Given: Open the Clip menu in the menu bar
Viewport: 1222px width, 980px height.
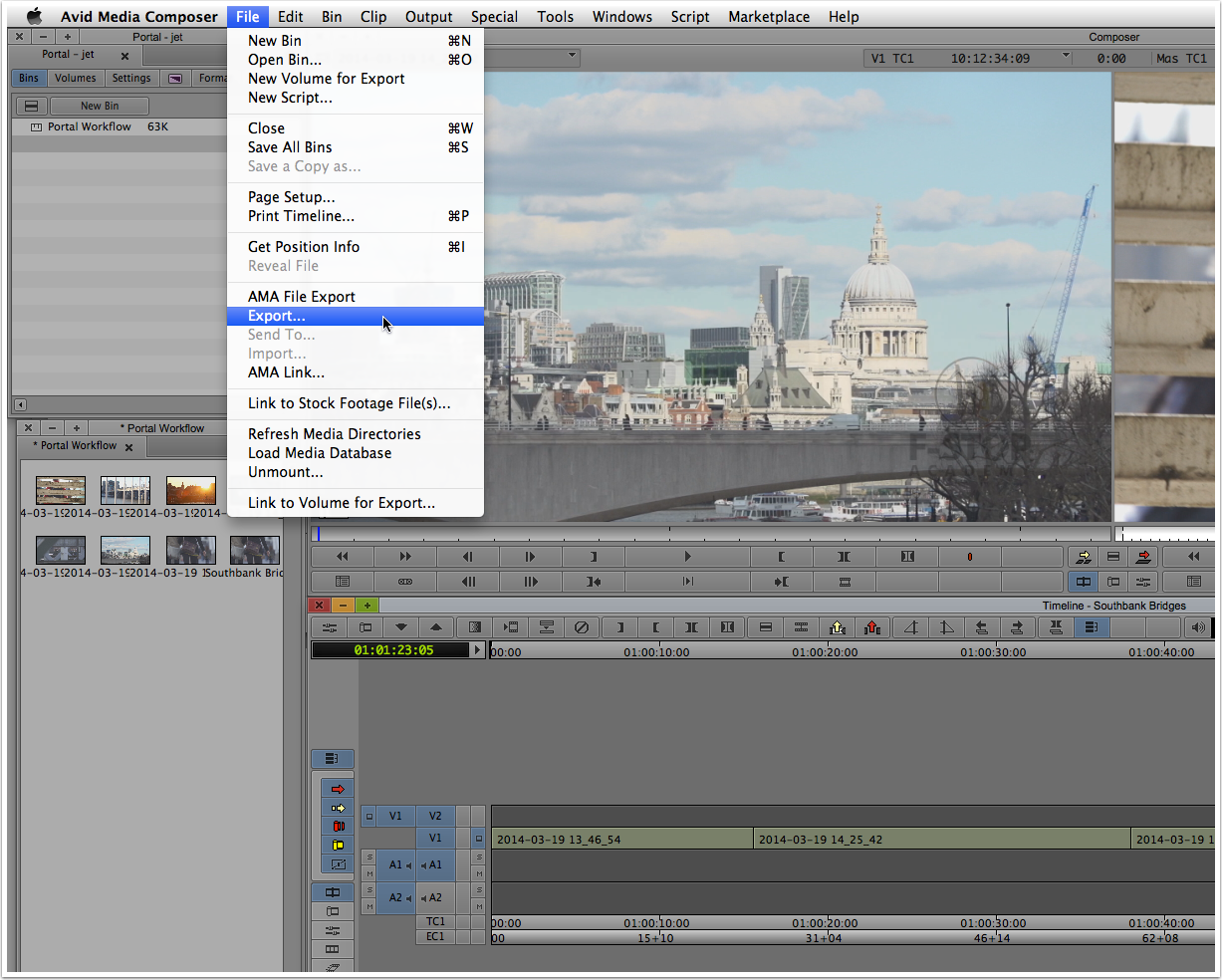Looking at the screenshot, I should 373,16.
